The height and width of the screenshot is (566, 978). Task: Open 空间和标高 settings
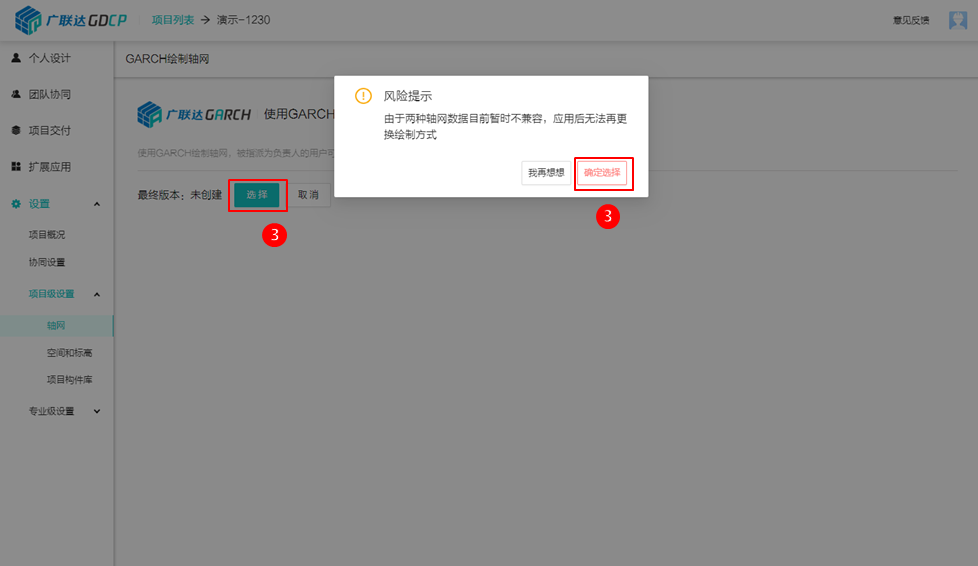[x=69, y=353]
